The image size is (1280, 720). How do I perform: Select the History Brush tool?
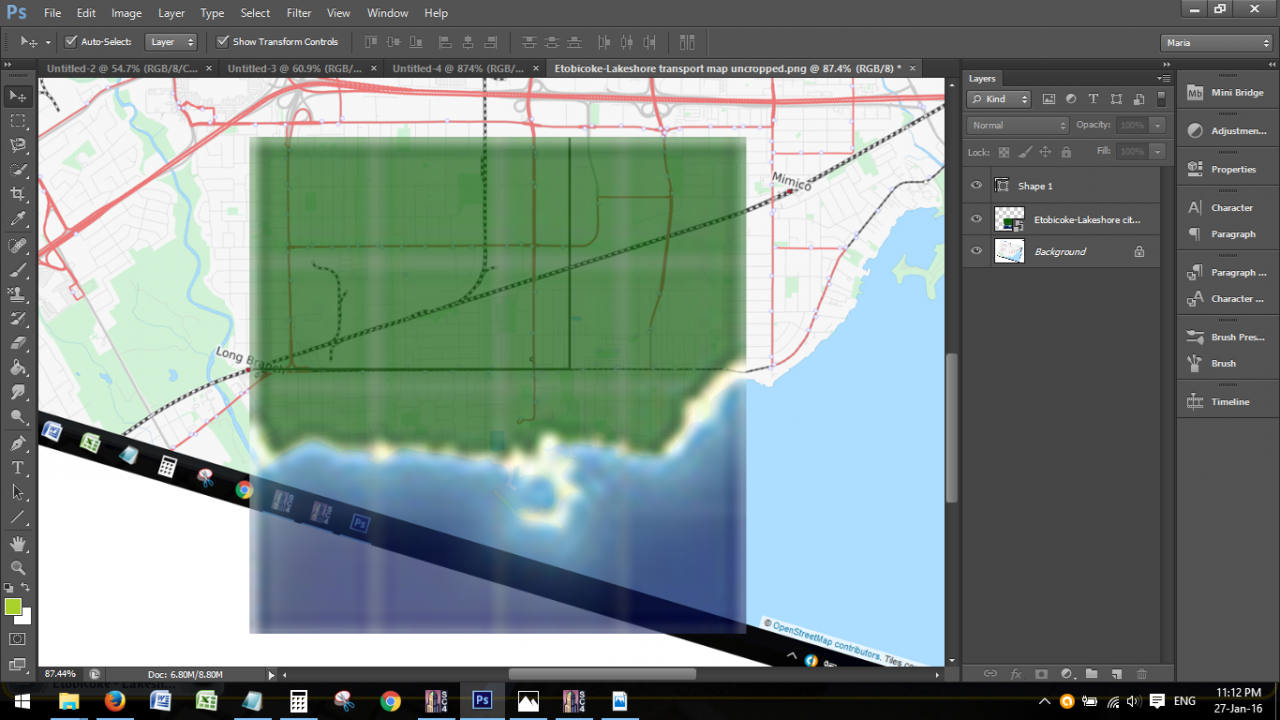18,319
